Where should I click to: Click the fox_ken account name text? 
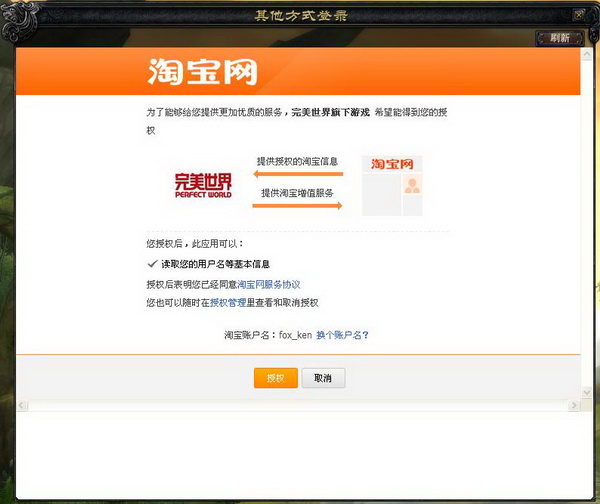[x=295, y=335]
